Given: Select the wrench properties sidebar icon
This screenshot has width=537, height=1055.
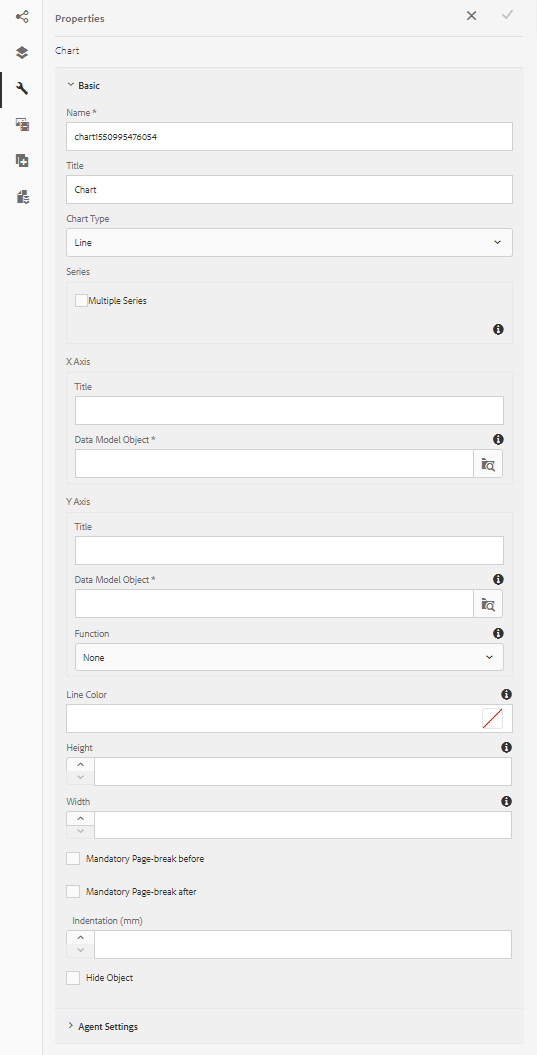Looking at the screenshot, I should [22, 88].
